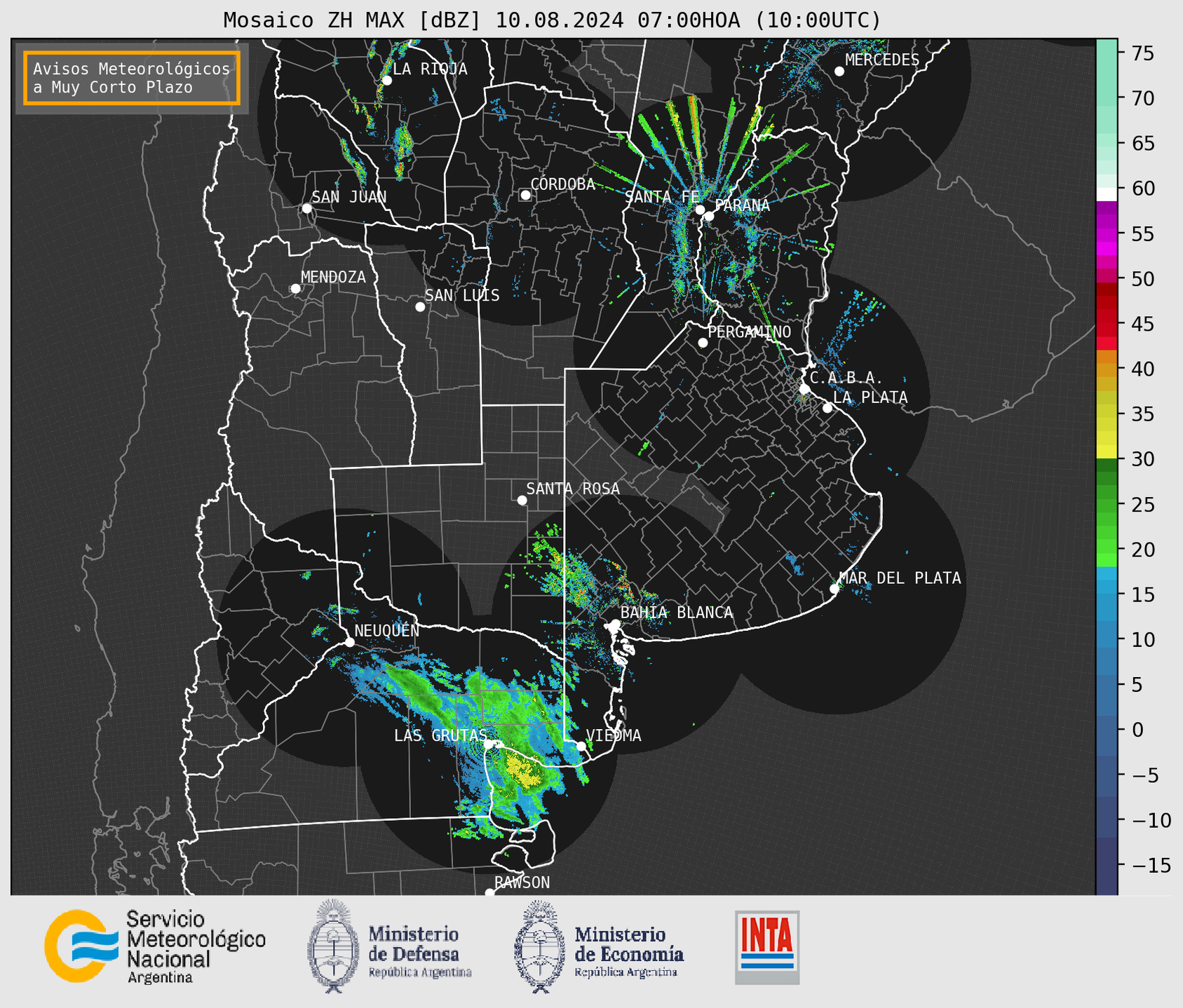Click the SANTA ROSA label text
1183x1008 pixels.
573,489
